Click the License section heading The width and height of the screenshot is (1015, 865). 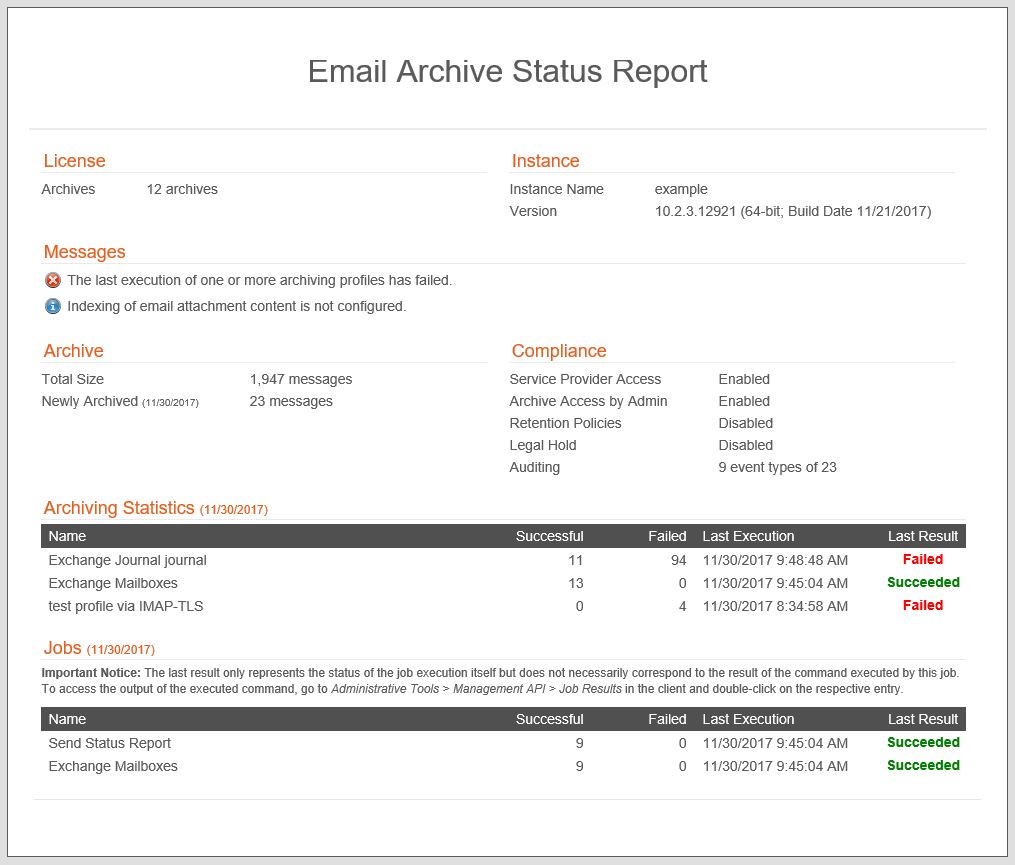pyautogui.click(x=74, y=161)
